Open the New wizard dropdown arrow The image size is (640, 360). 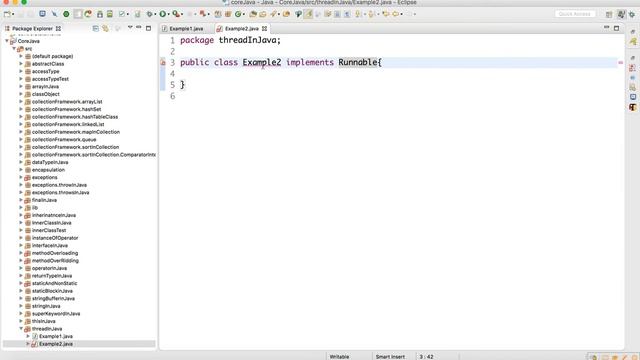[13, 14]
